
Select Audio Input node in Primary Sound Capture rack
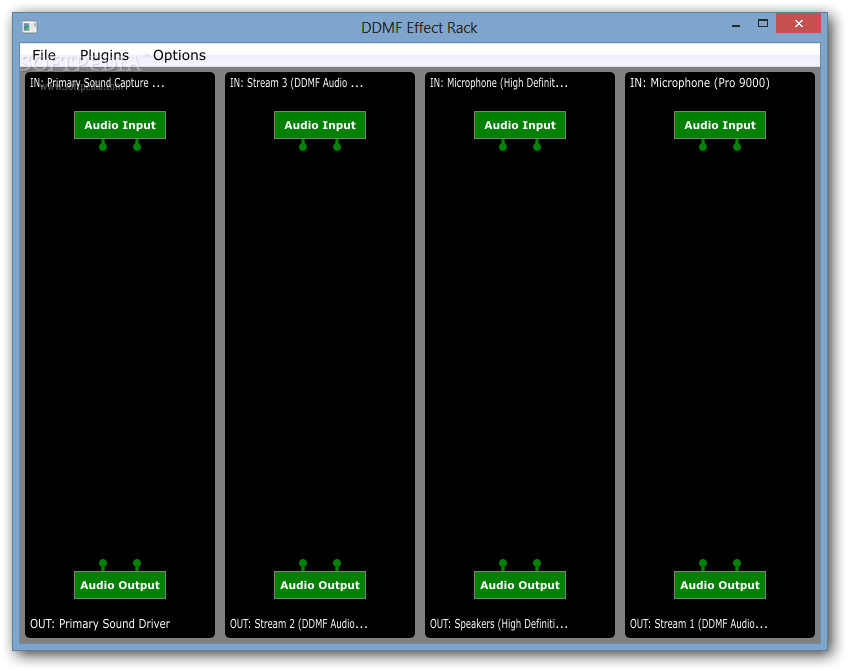(x=120, y=125)
